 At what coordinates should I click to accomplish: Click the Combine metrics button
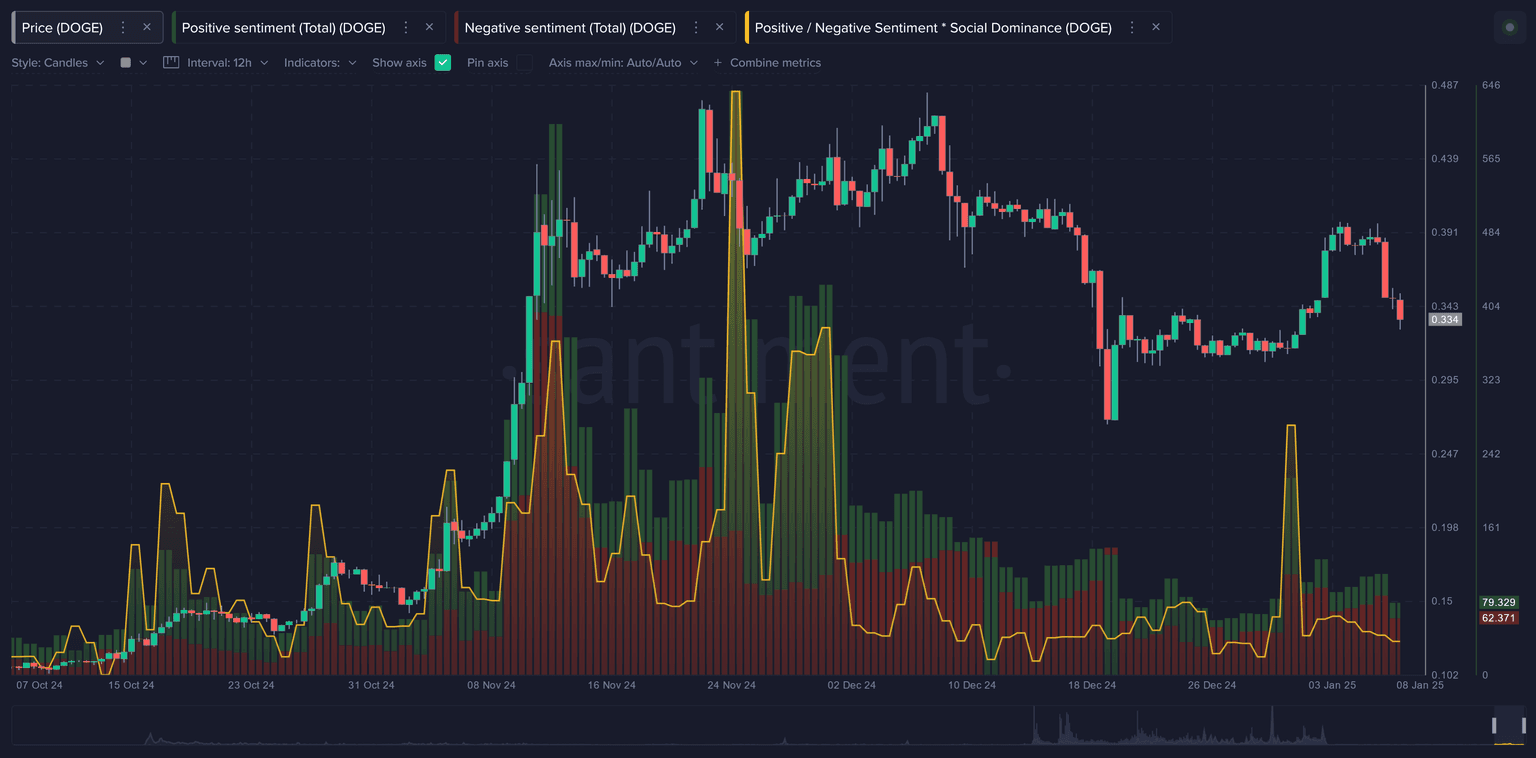click(x=767, y=62)
